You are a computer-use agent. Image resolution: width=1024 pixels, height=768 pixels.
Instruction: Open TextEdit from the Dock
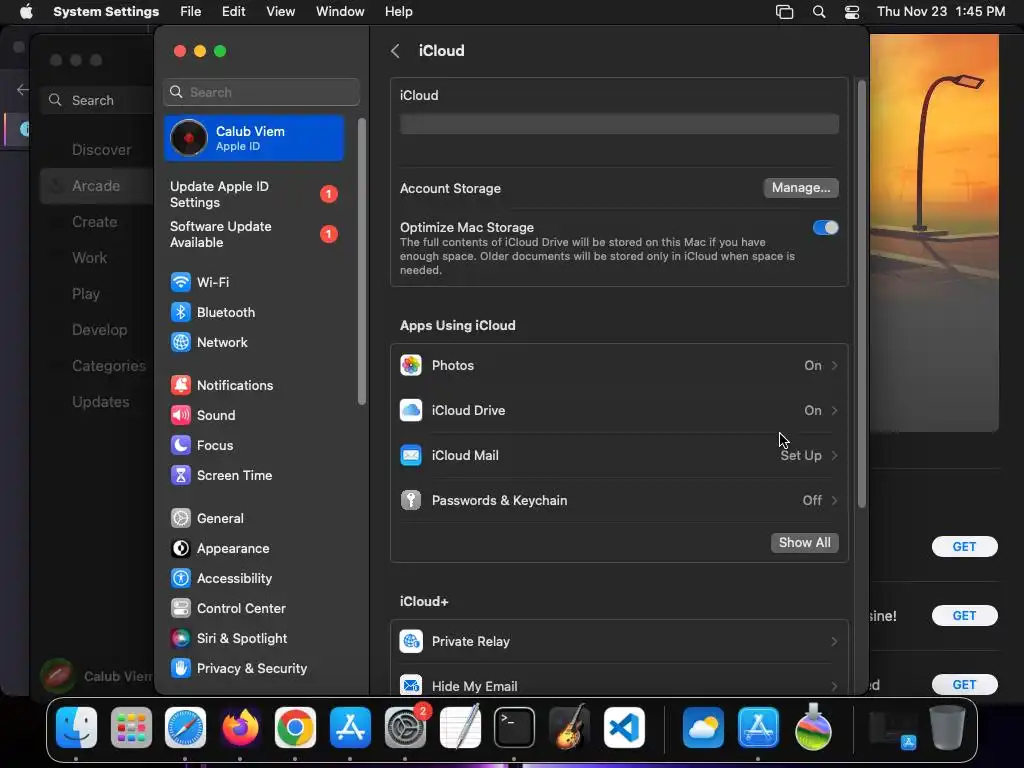pos(460,728)
